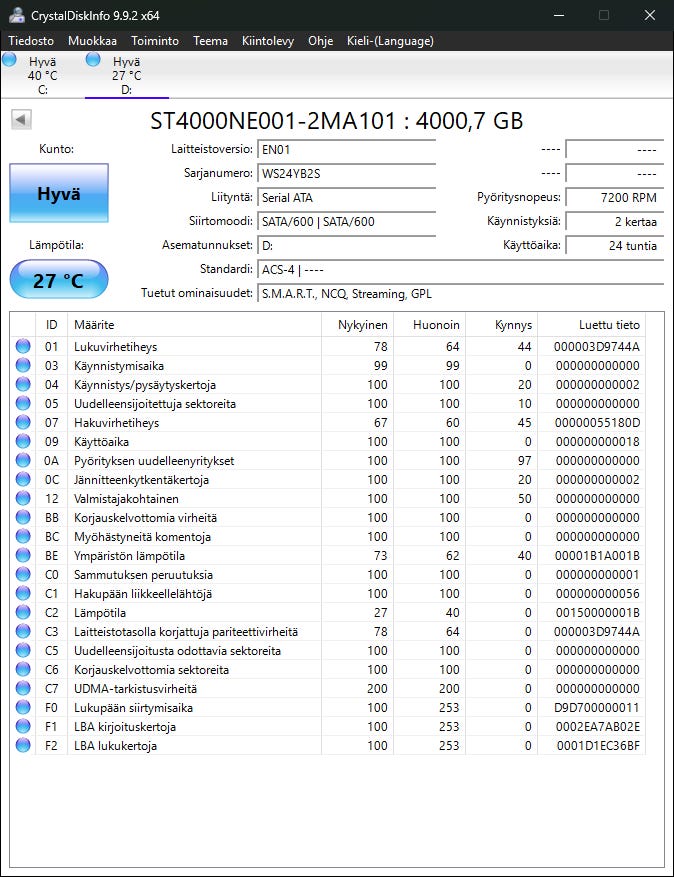This screenshot has width=674, height=877.
Task: Click the Asematunnukset field showing D:
Action: coord(346,246)
